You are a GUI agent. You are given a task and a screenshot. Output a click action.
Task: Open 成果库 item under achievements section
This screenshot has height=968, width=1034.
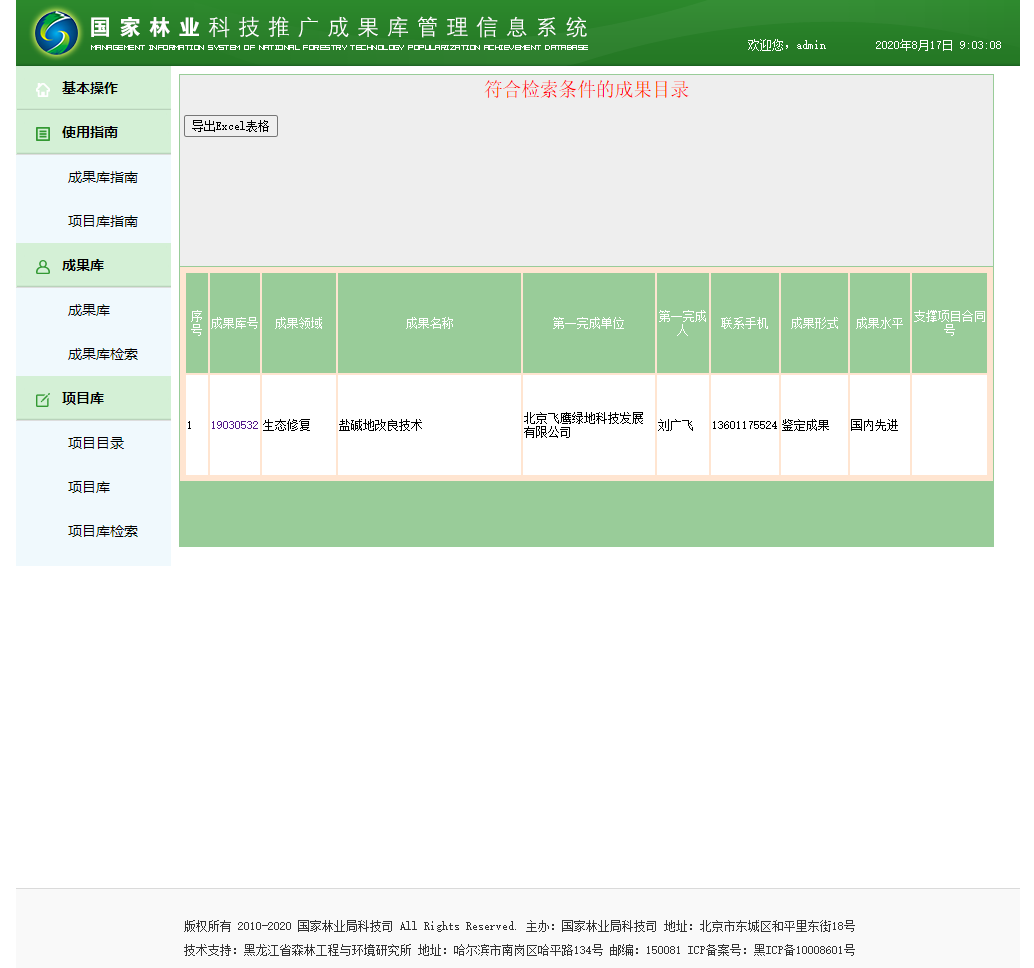point(89,310)
